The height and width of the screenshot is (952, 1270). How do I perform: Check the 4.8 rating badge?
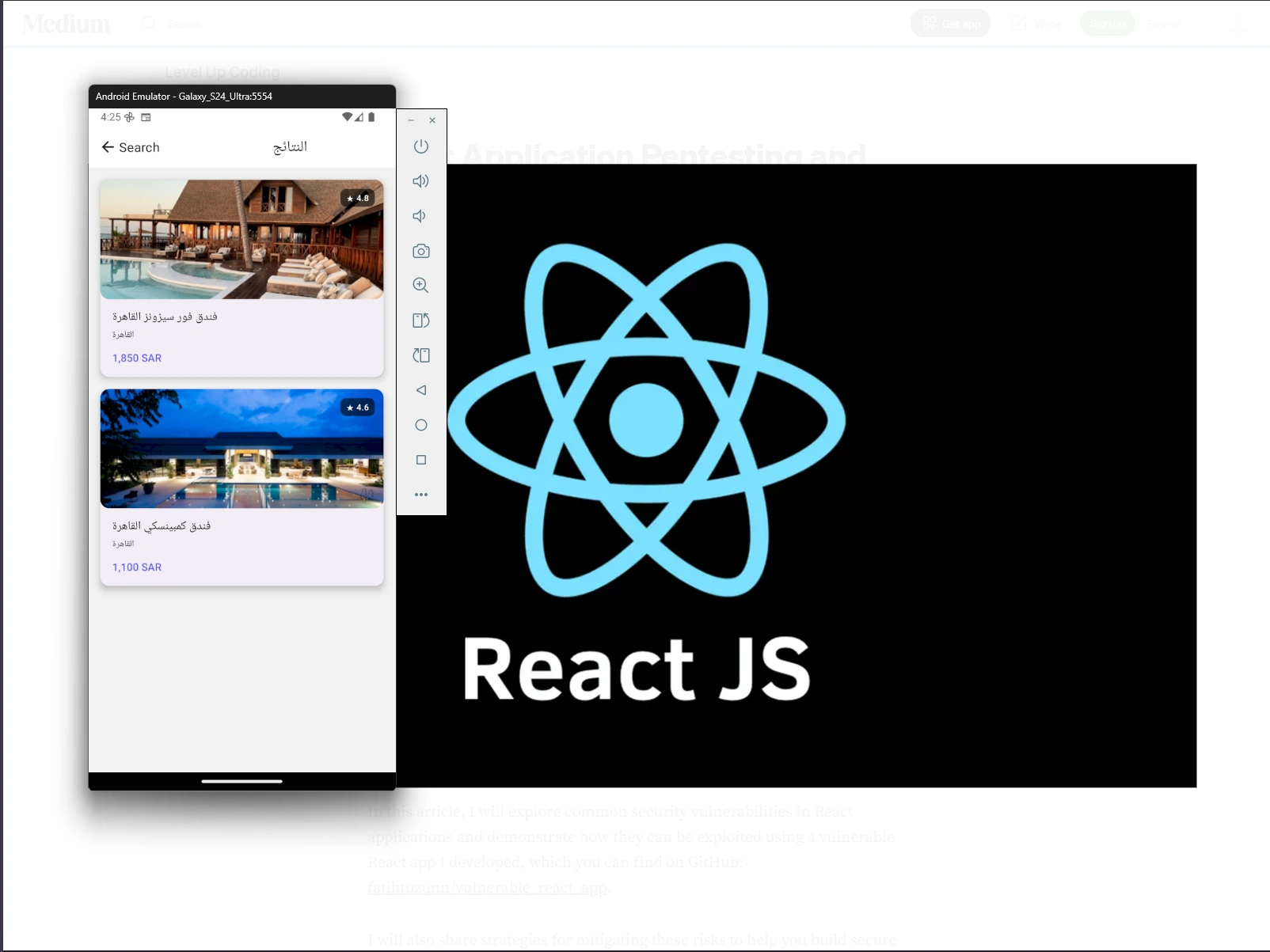click(357, 198)
